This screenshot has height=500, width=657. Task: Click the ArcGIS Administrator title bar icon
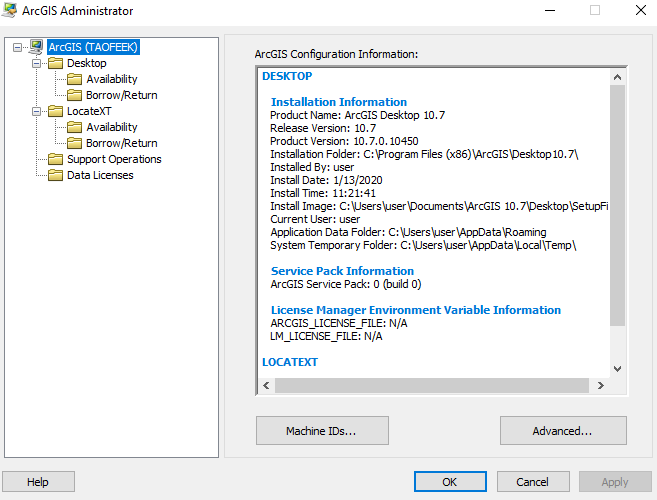click(9, 10)
